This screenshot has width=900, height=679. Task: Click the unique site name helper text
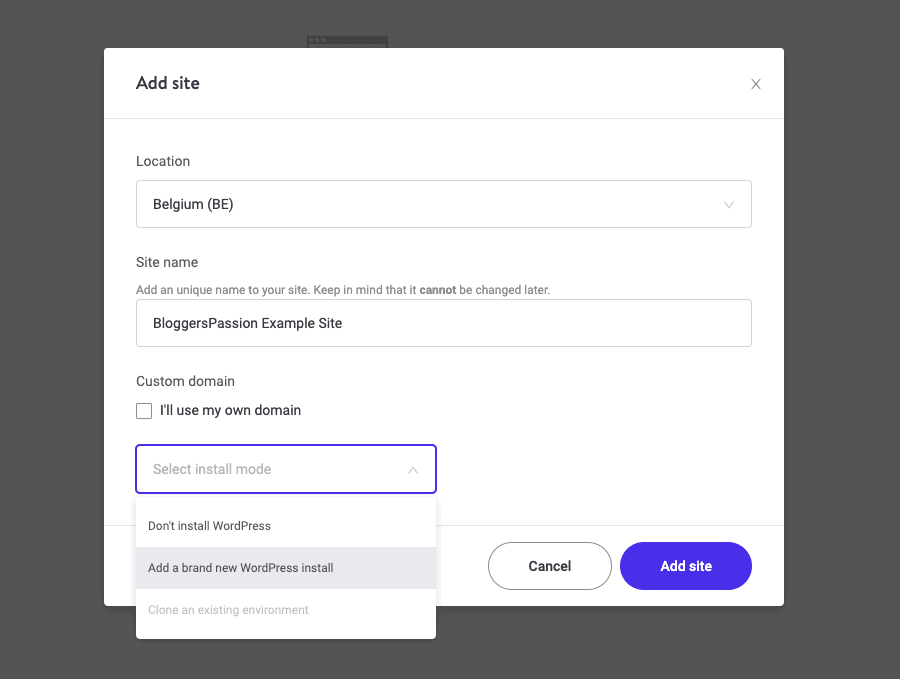click(x=343, y=290)
